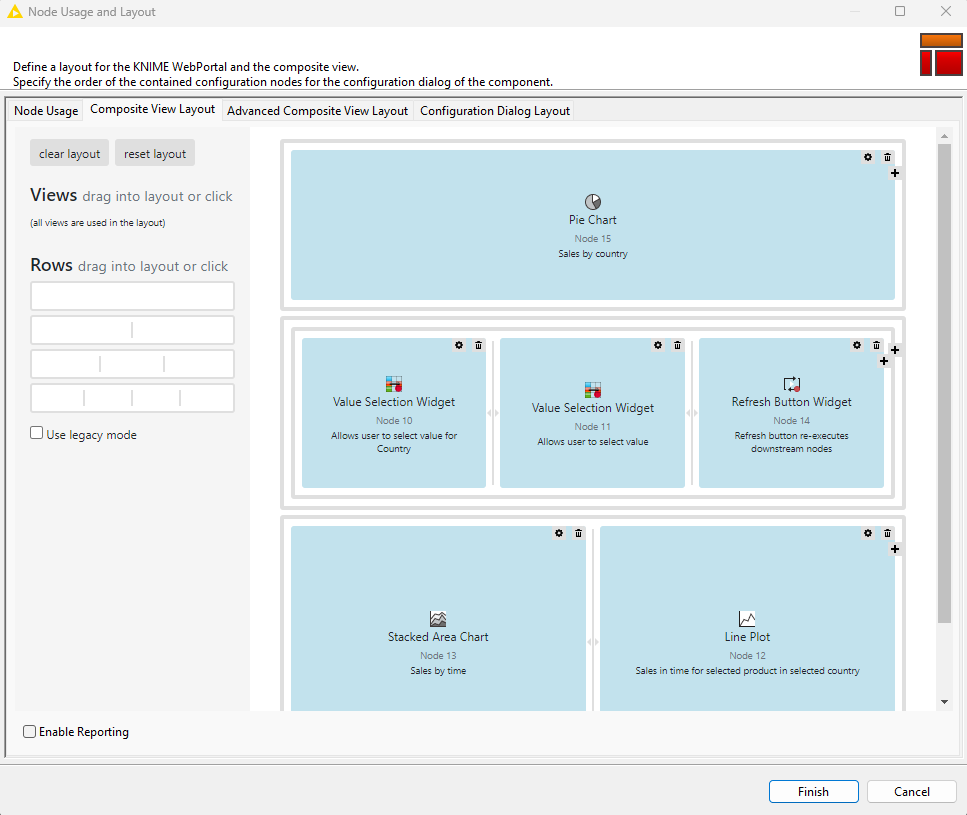
Task: Open the Configuration Dialog Layout tab
Action: tap(494, 111)
